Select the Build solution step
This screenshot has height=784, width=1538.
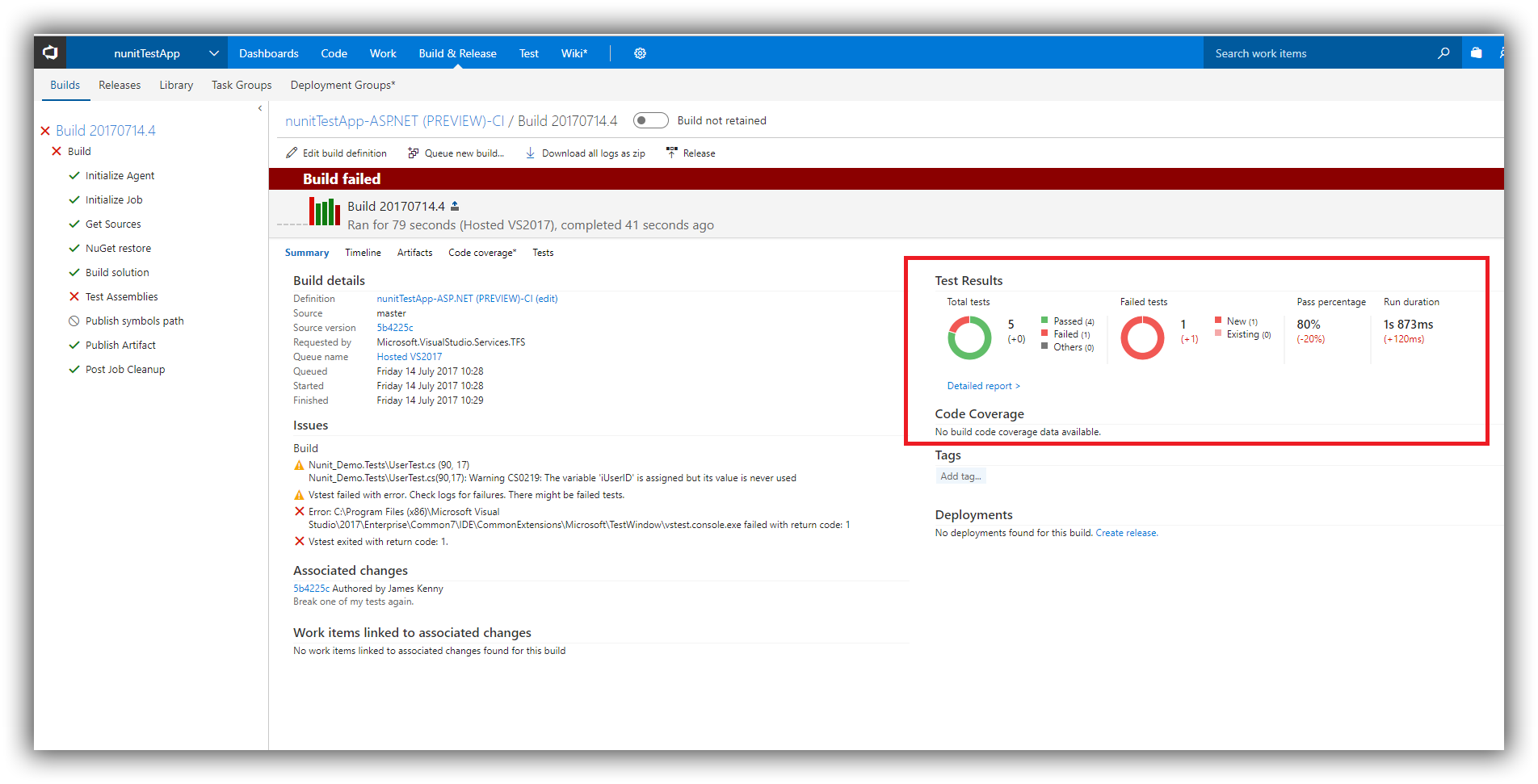point(117,272)
